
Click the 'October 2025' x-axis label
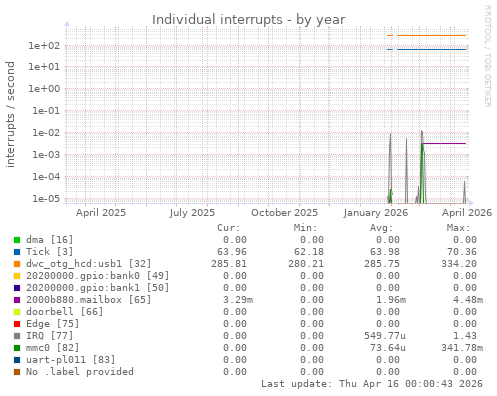pos(284,213)
